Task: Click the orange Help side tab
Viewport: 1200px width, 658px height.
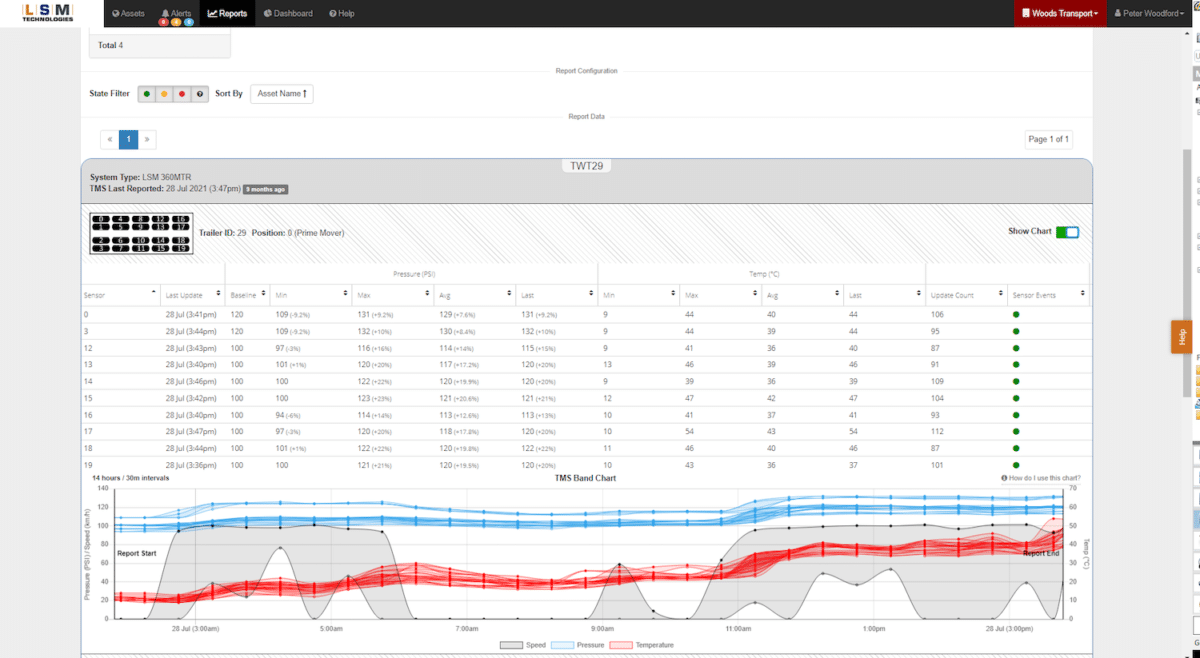Action: click(1182, 337)
